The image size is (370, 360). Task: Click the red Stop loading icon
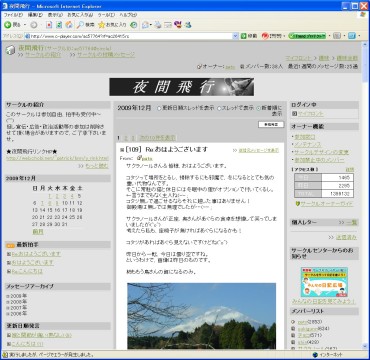tap(49, 25)
